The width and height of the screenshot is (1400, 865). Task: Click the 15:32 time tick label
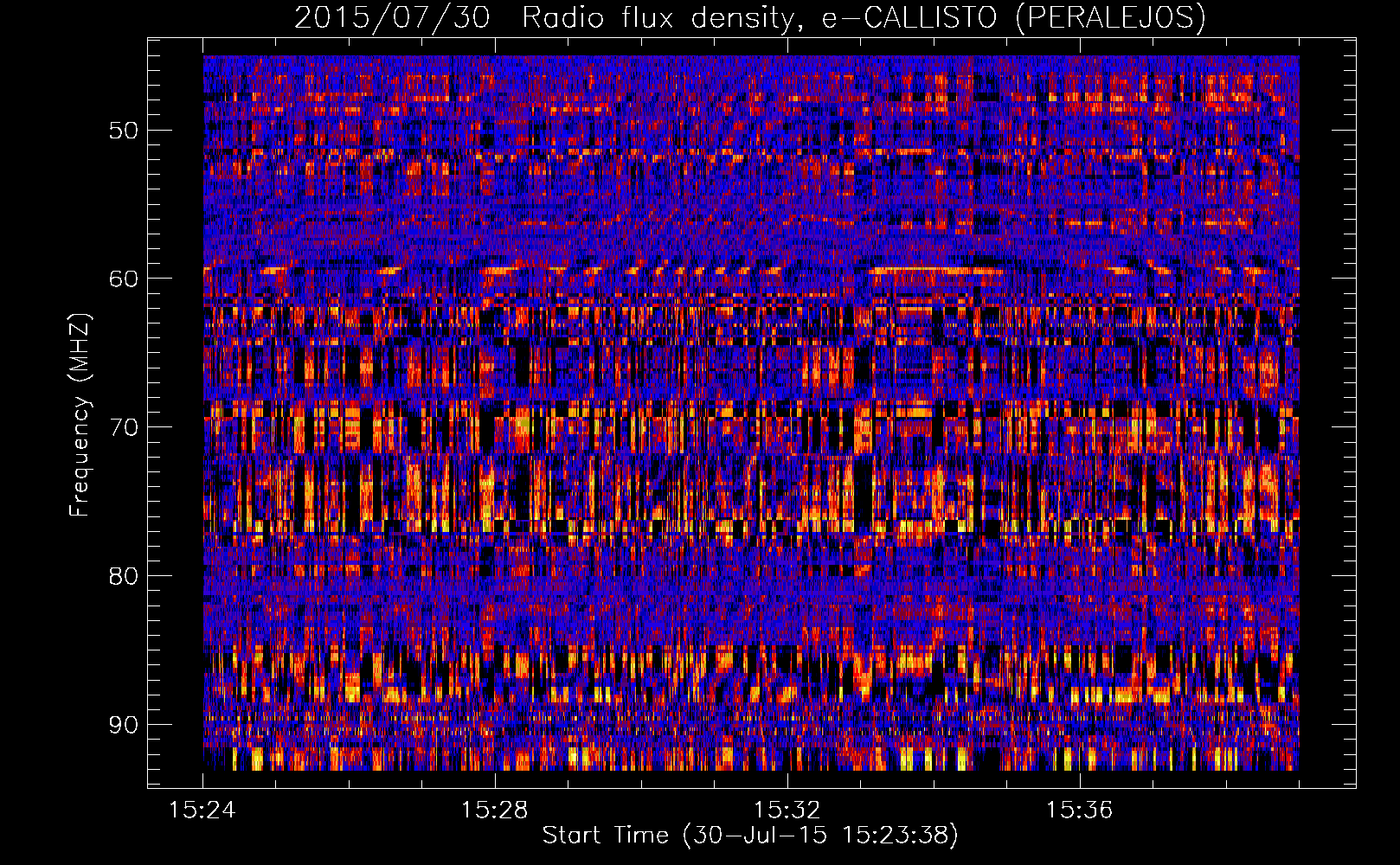(787, 811)
